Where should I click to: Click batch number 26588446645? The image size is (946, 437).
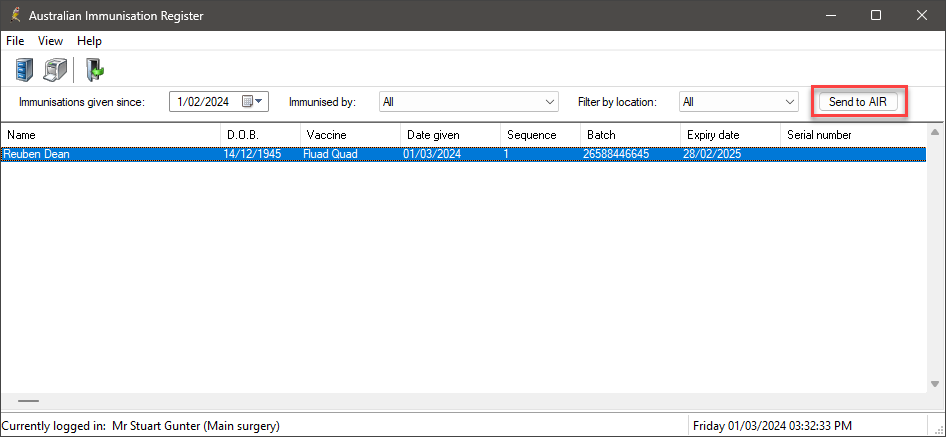[x=616, y=154]
